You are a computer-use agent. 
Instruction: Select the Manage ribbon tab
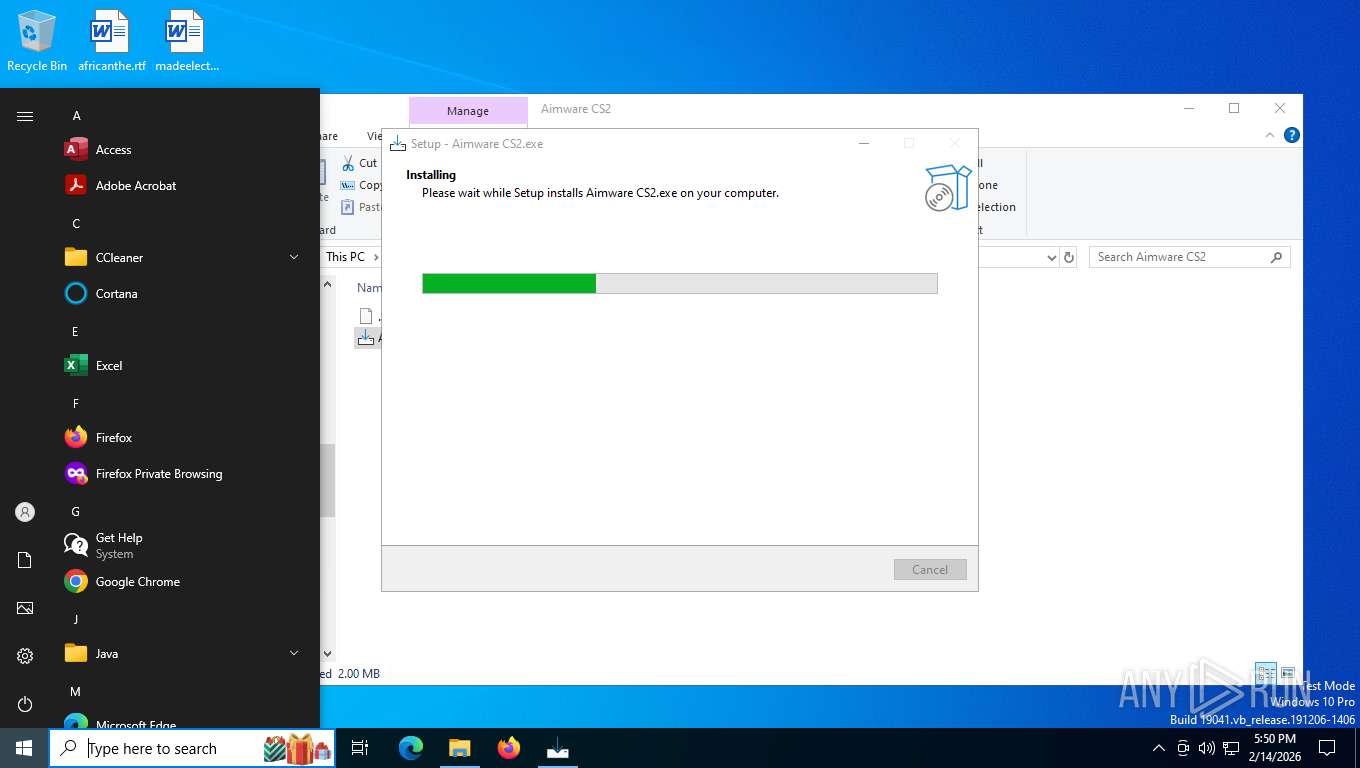[468, 111]
